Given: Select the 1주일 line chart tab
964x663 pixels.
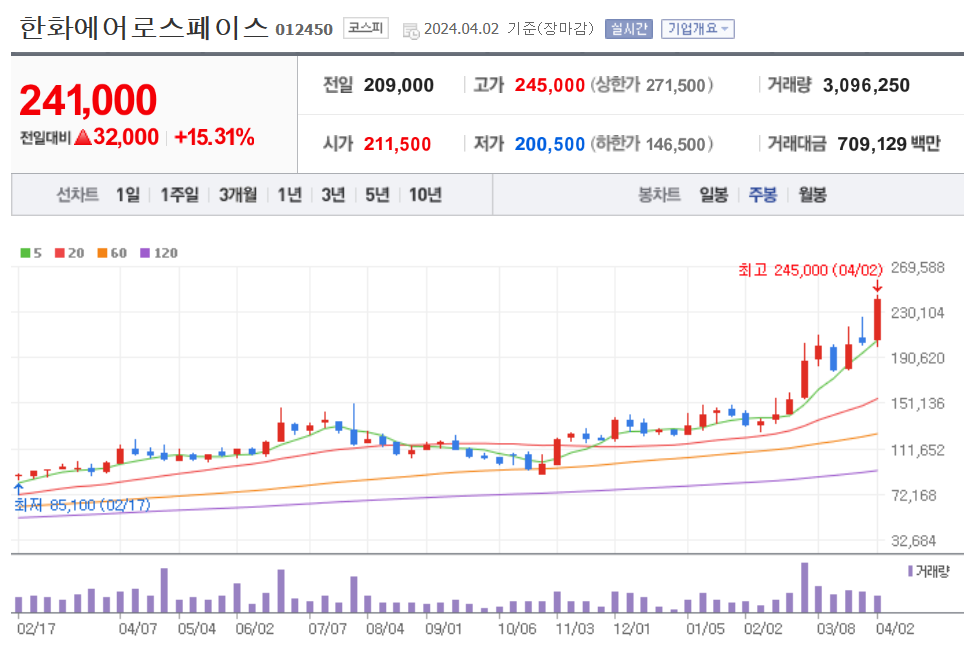Looking at the screenshot, I should [180, 195].
